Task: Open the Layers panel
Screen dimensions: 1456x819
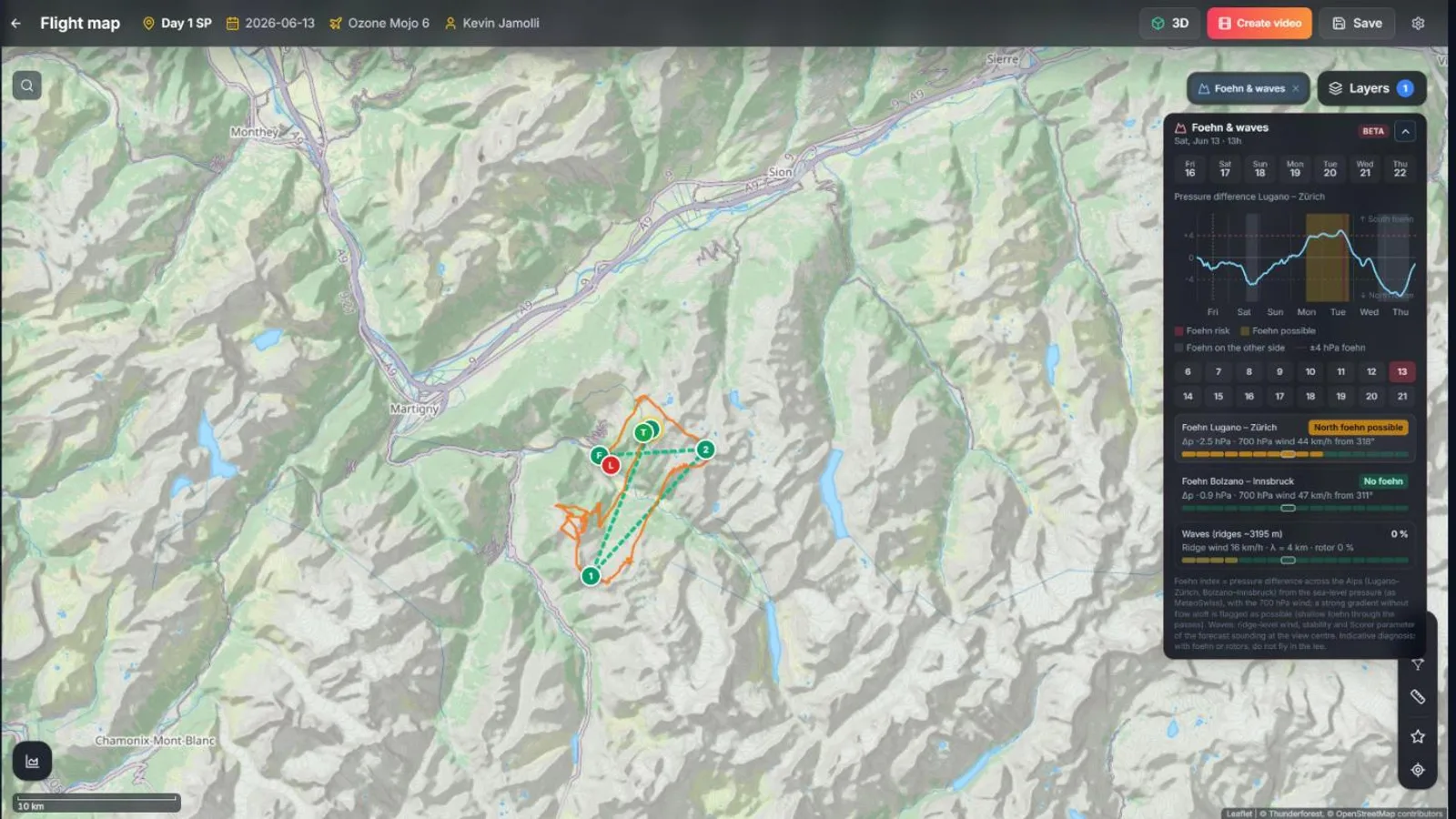Action: tap(1371, 88)
